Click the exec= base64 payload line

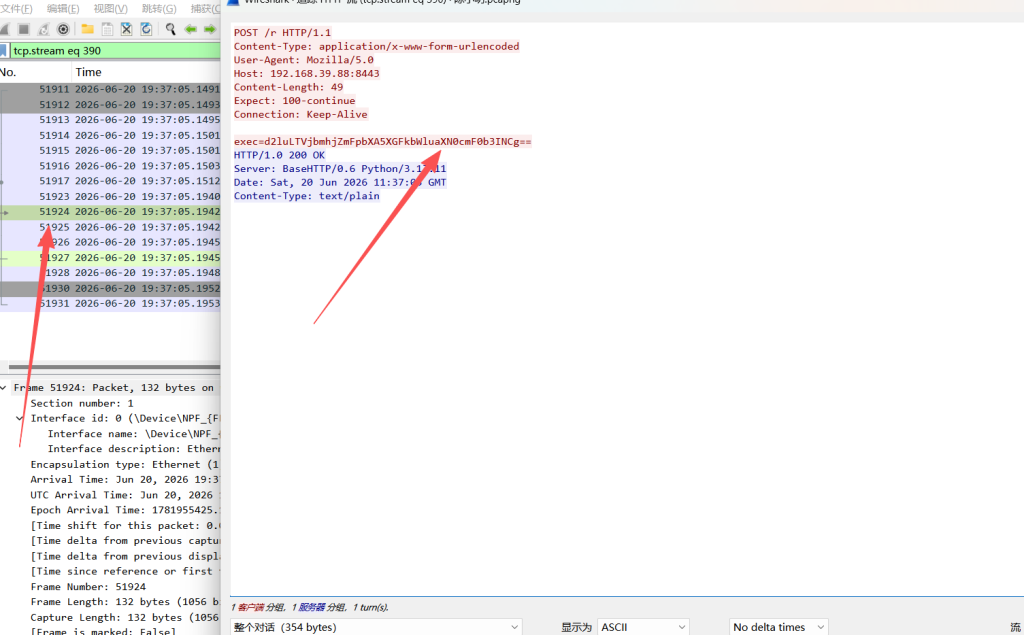(x=383, y=142)
